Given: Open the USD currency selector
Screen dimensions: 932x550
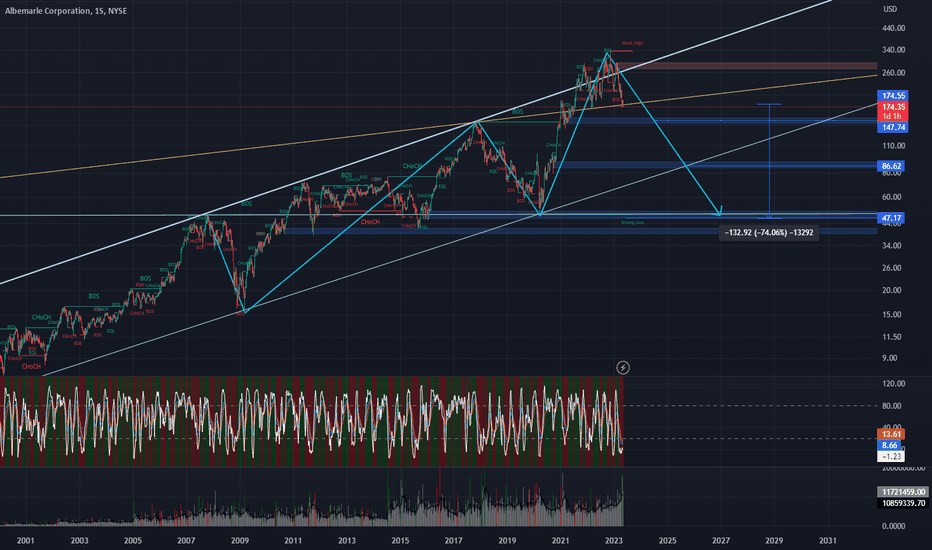Looking at the screenshot, I should 890,9.
